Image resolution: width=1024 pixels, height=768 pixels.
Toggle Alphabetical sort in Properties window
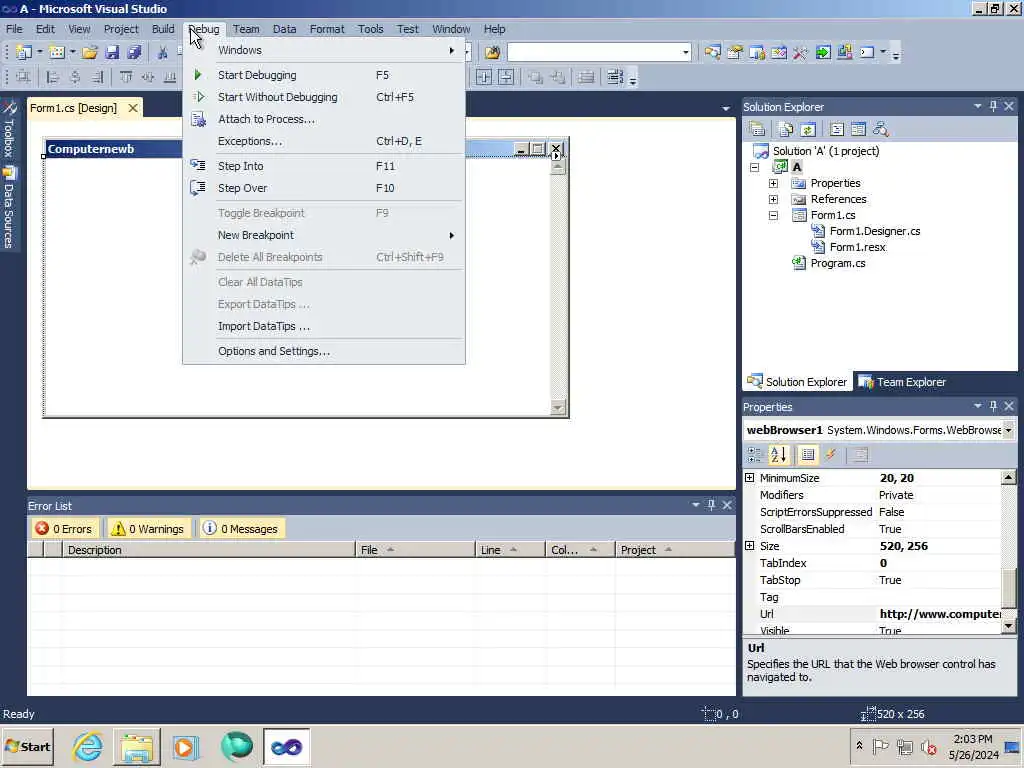pos(778,455)
